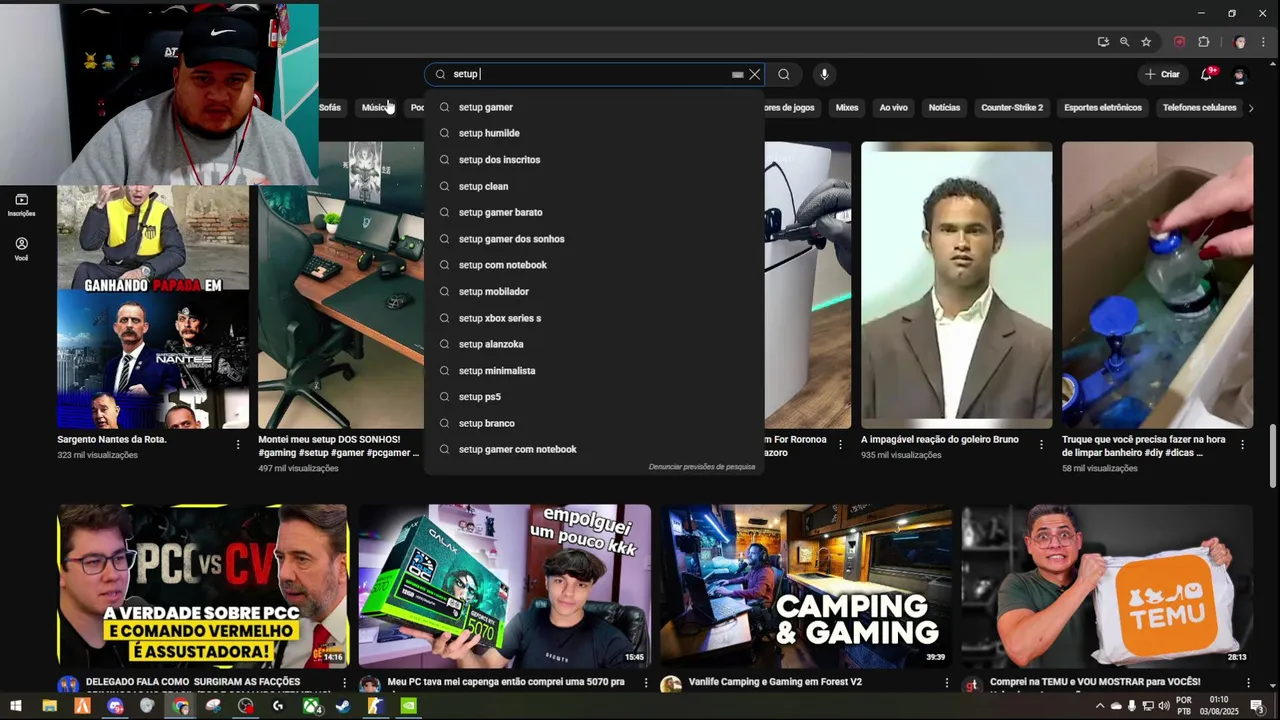This screenshot has width=1280, height=720.
Task: Open the YouTube account avatar menu
Action: (x=1240, y=74)
